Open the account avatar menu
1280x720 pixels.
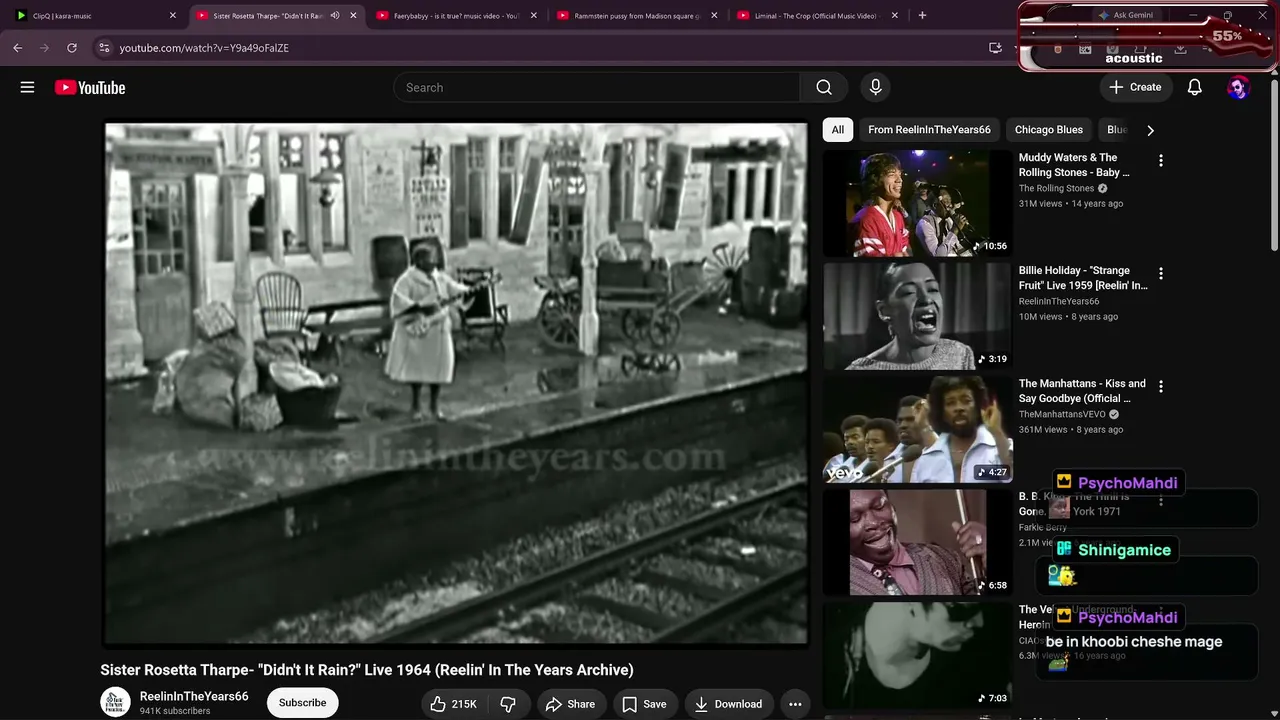[x=1238, y=87]
